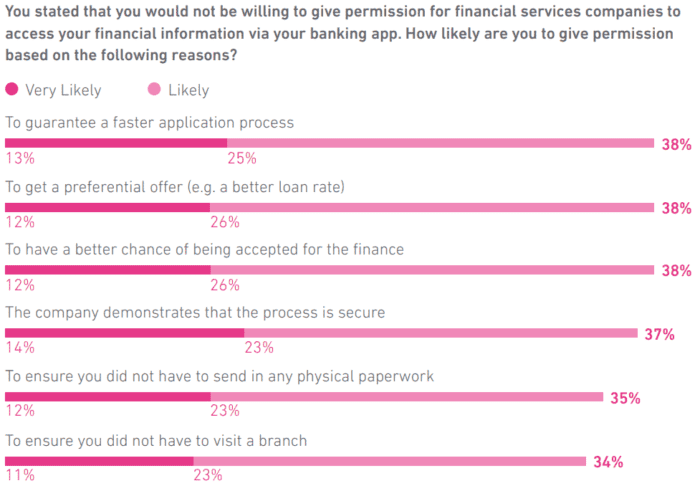Image resolution: width=700 pixels, height=486 pixels.
Task: Click the 34% total label
Action: tap(608, 462)
